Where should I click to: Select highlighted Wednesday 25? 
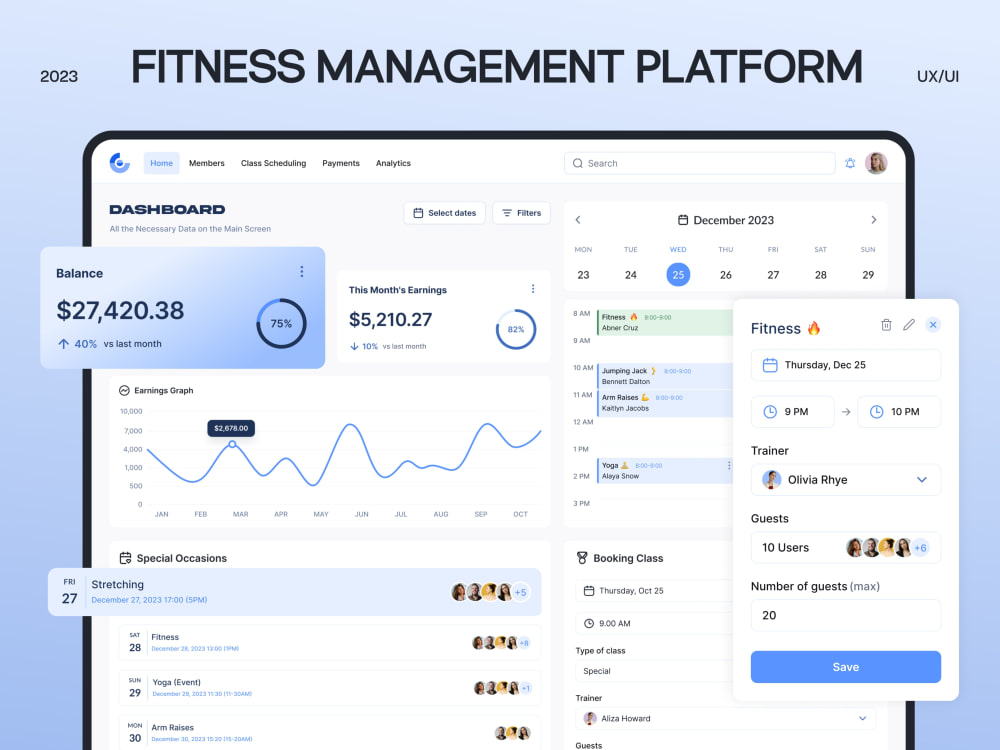678,275
